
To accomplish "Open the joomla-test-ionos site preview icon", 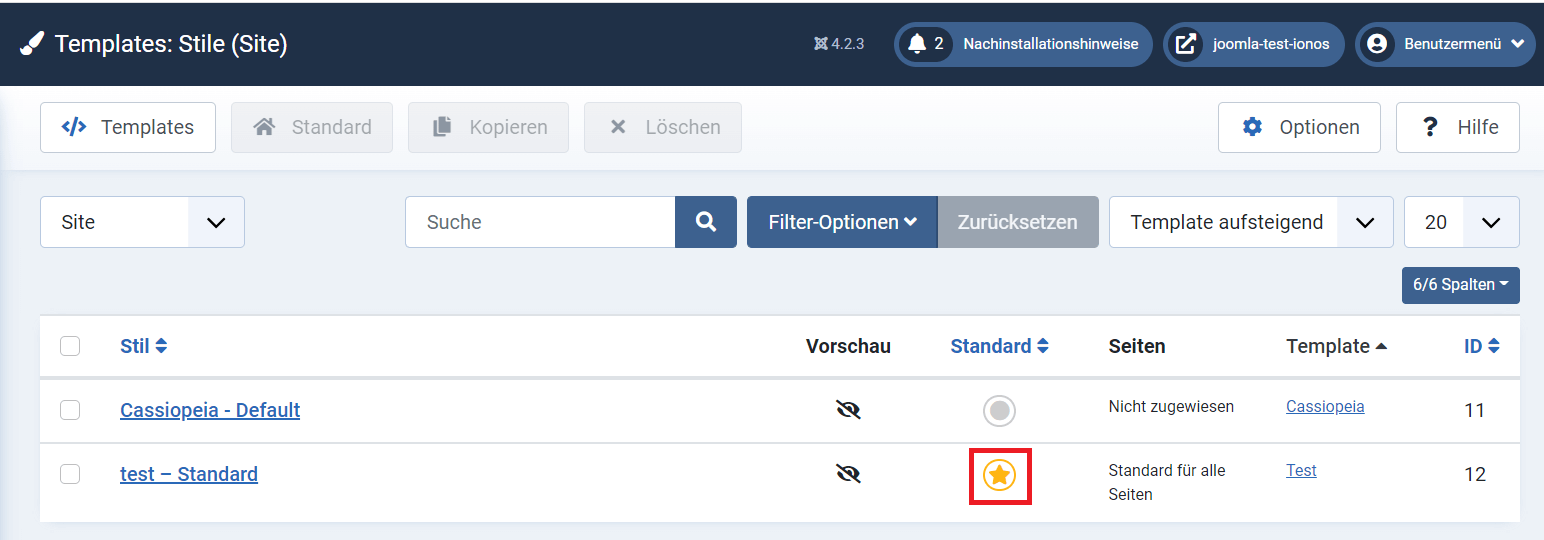I will tap(1185, 44).
